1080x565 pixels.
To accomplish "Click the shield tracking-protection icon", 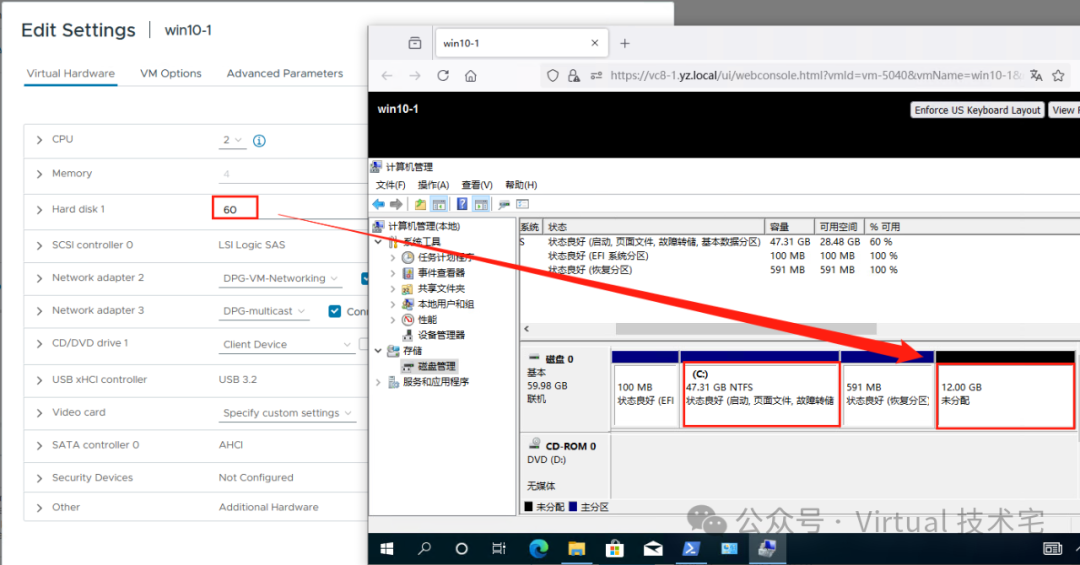I will click(x=552, y=76).
